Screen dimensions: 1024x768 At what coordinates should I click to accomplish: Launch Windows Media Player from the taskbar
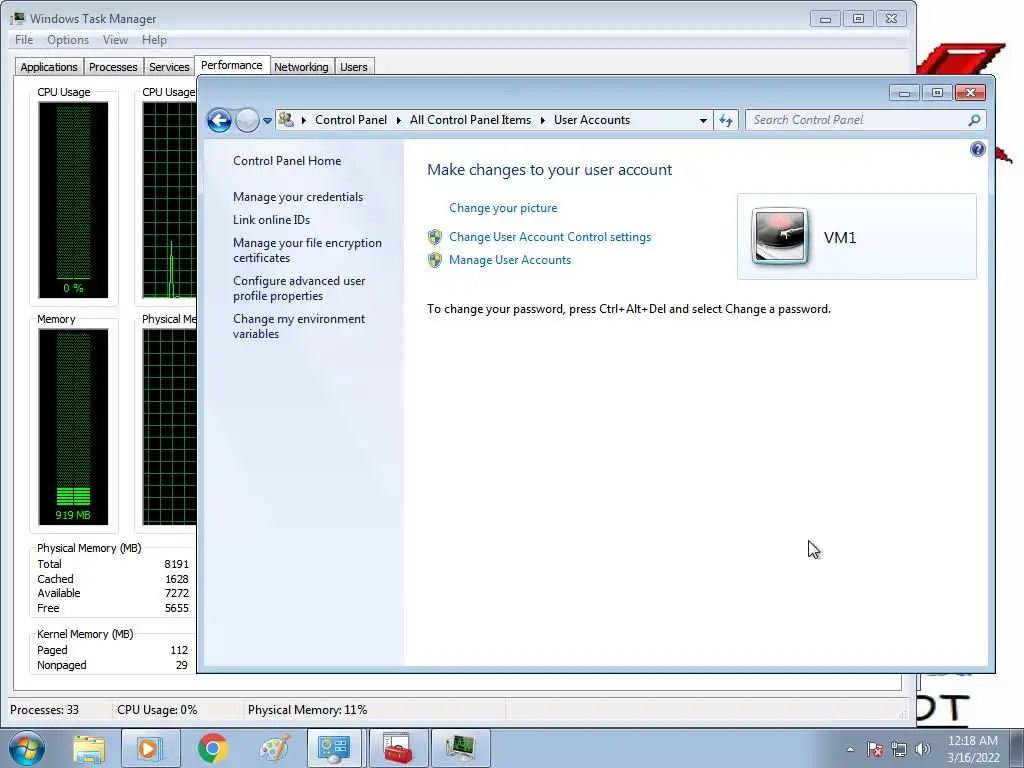tap(149, 748)
